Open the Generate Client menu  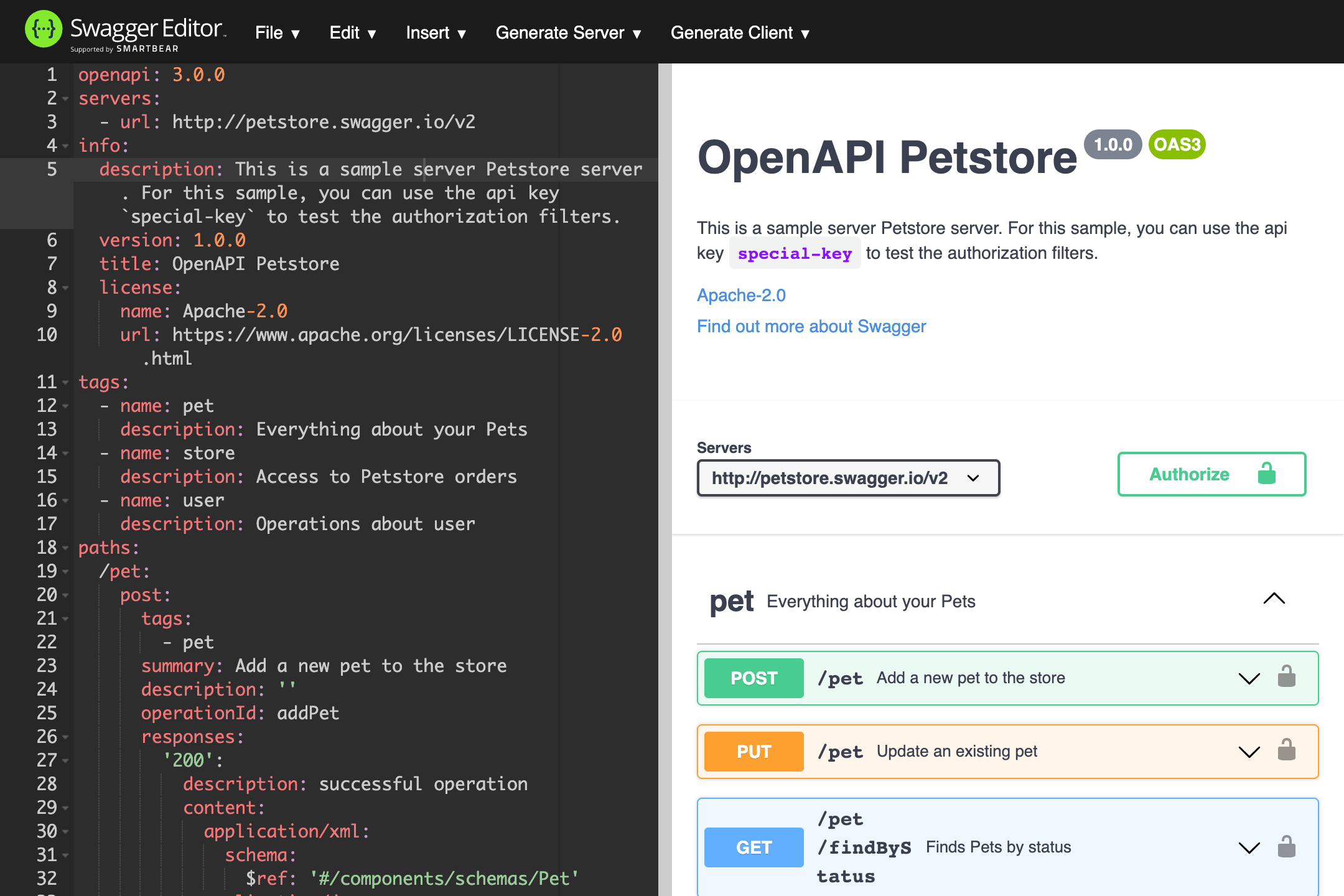click(x=739, y=33)
